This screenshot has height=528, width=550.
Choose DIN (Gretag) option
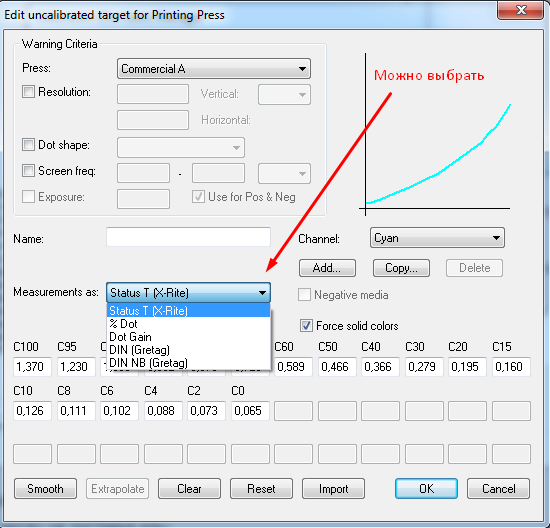coord(188,350)
